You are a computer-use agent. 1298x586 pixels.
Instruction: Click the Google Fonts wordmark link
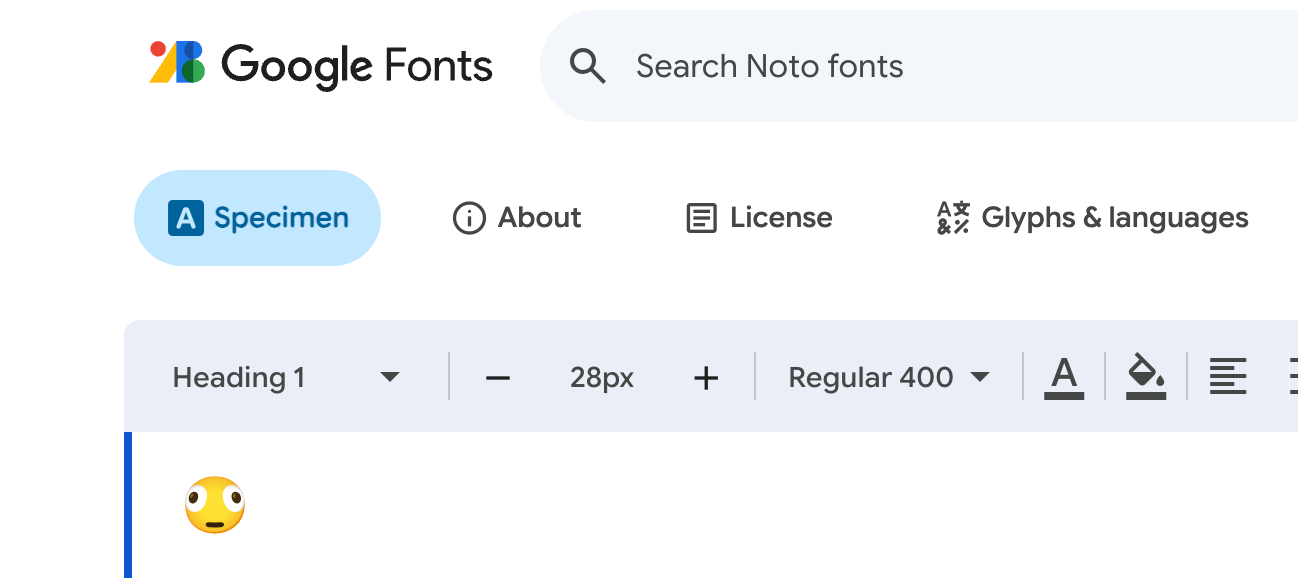click(357, 66)
